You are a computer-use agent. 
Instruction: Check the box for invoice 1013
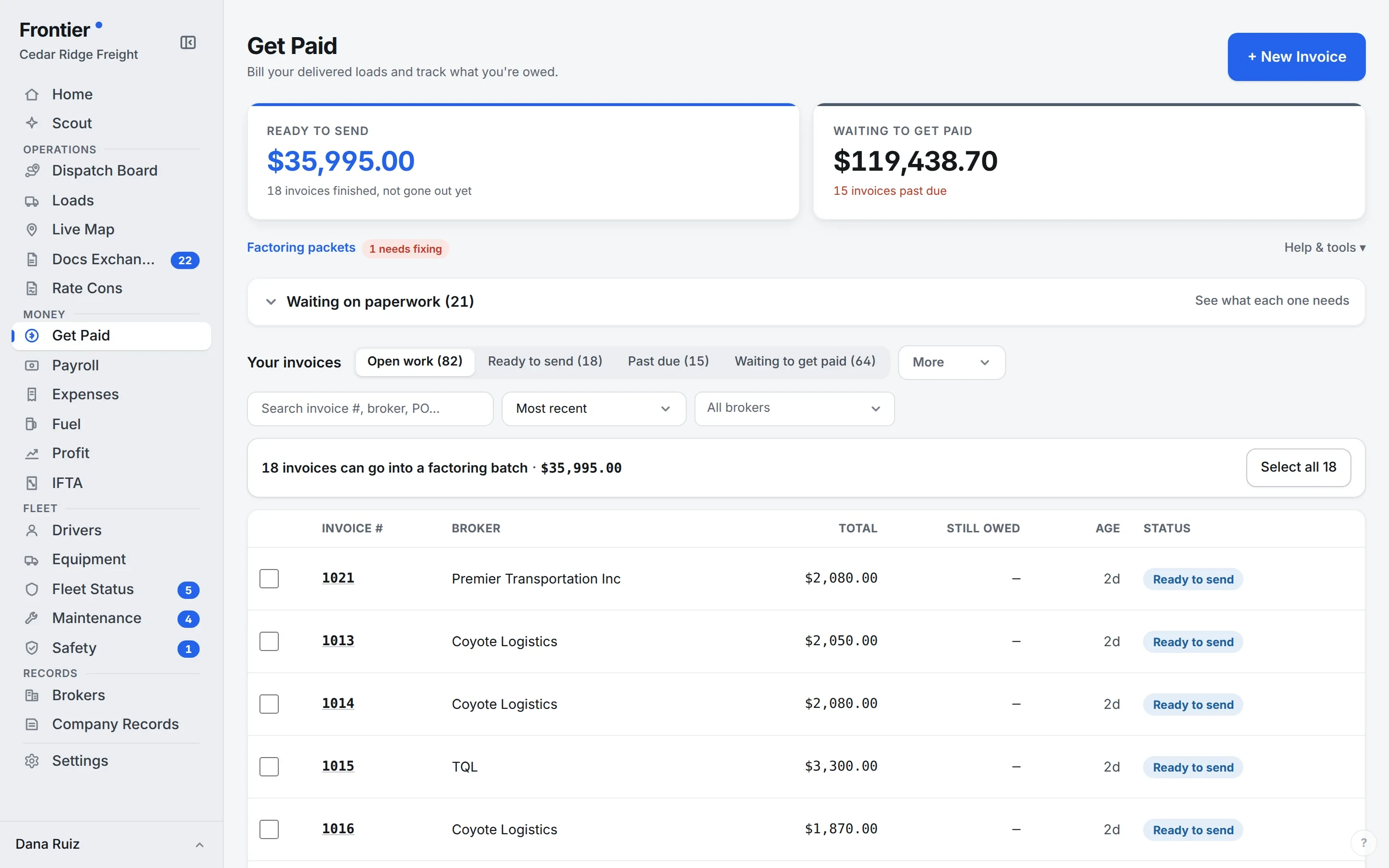(x=269, y=641)
